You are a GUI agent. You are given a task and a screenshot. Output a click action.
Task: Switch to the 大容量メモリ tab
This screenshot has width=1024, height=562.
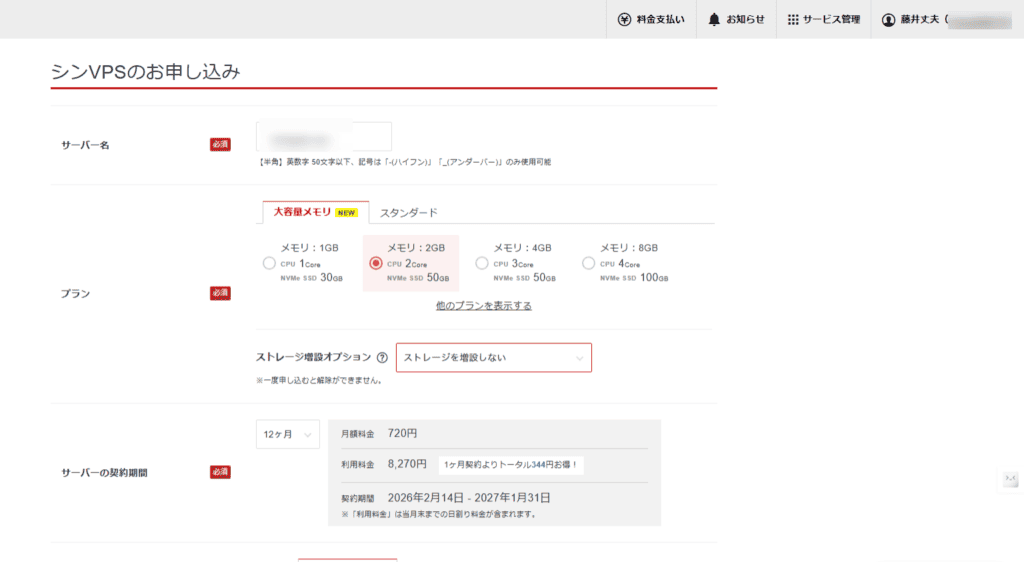tap(315, 212)
